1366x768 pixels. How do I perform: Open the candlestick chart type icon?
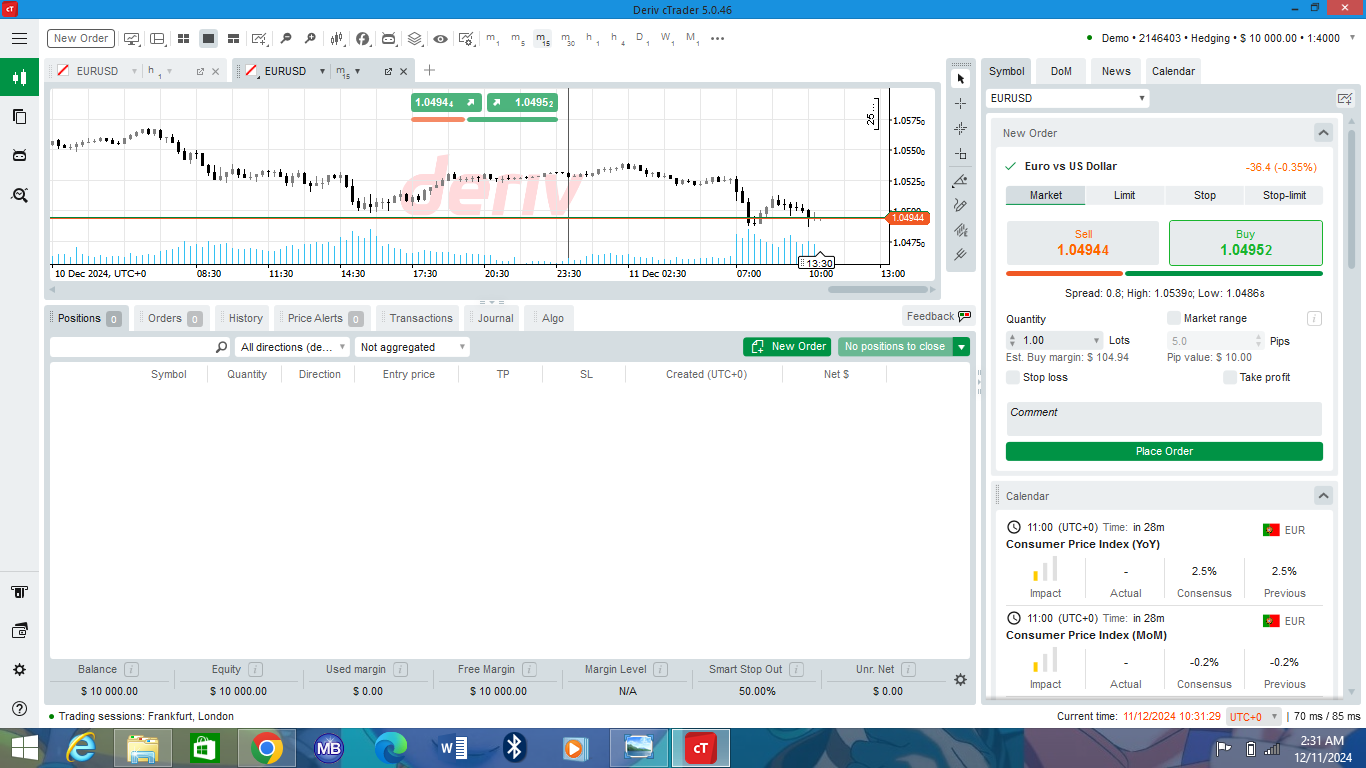337,38
